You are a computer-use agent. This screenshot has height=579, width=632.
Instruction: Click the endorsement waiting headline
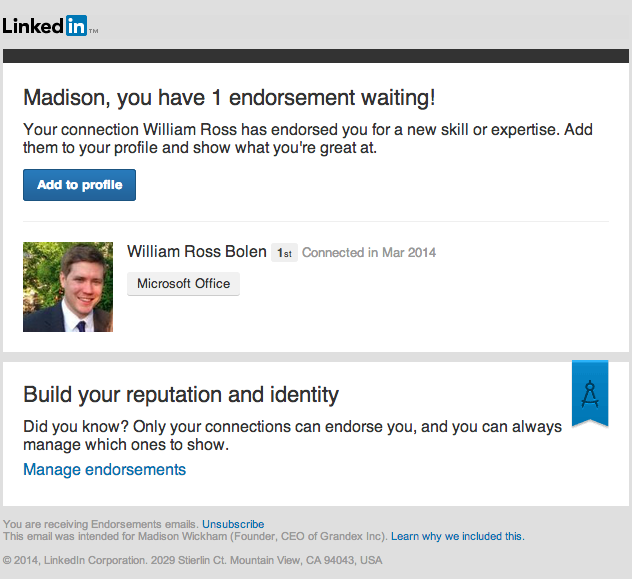[229, 98]
